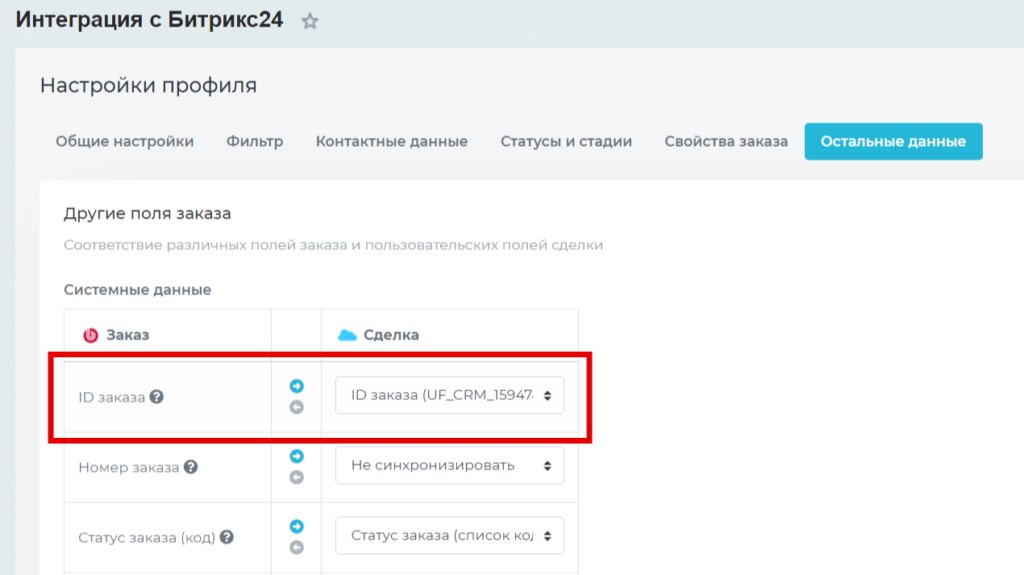
Task: Click the blue cloud Сделка icon
Action: coord(347,335)
